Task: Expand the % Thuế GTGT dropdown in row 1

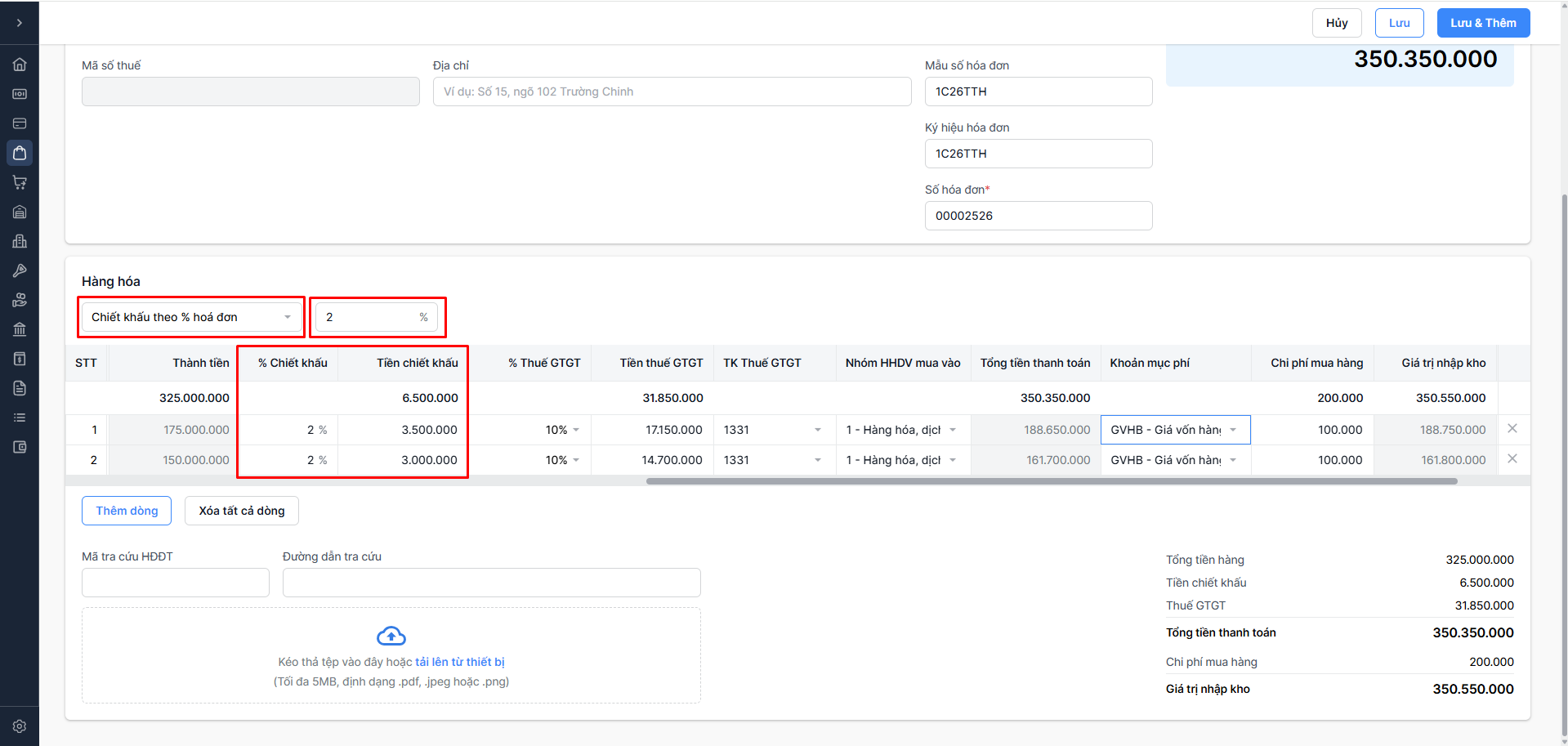Action: click(x=563, y=430)
